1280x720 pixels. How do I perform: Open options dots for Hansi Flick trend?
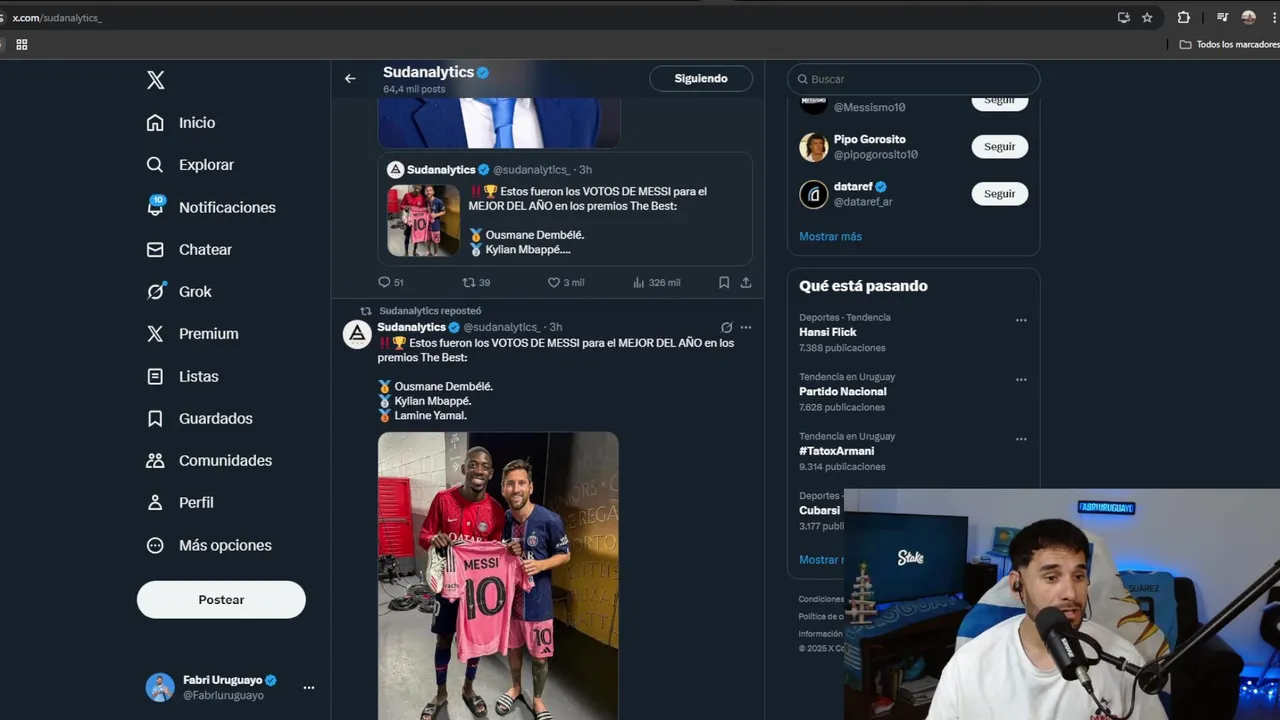[x=1021, y=320]
